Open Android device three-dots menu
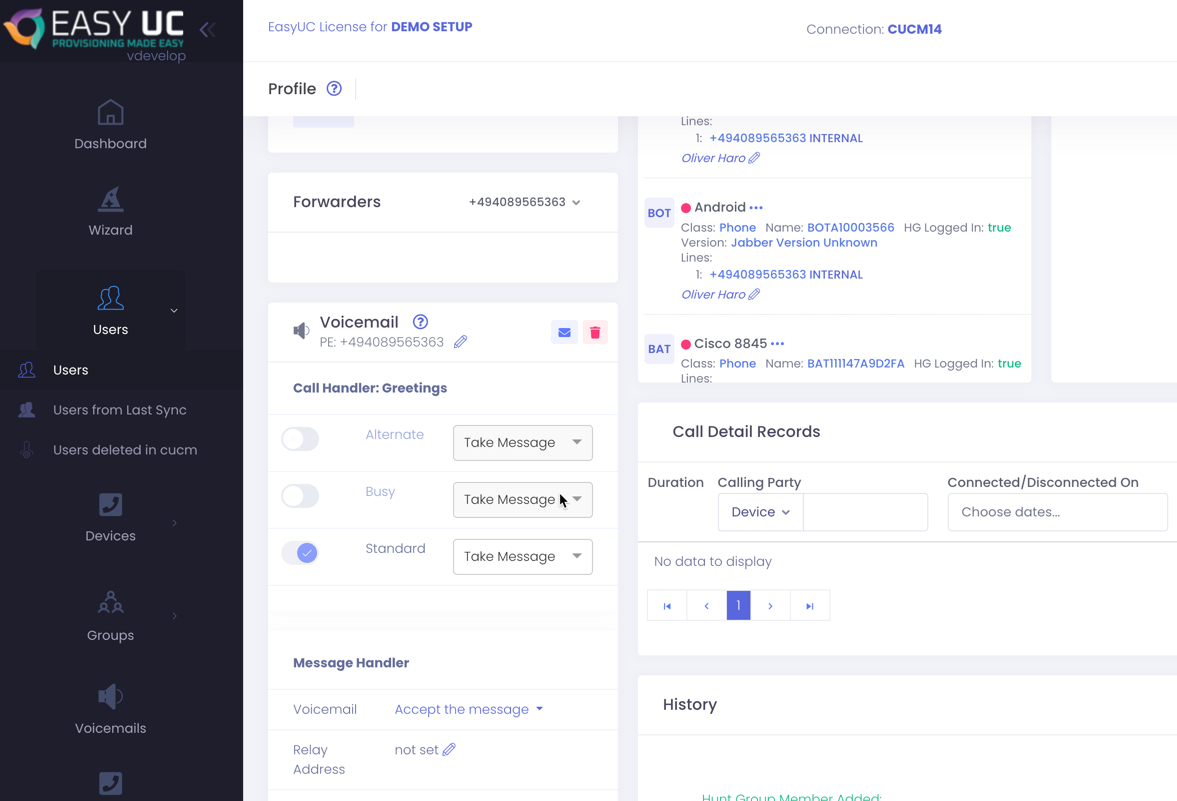Screen dimensions: 1177x801 [756, 208]
